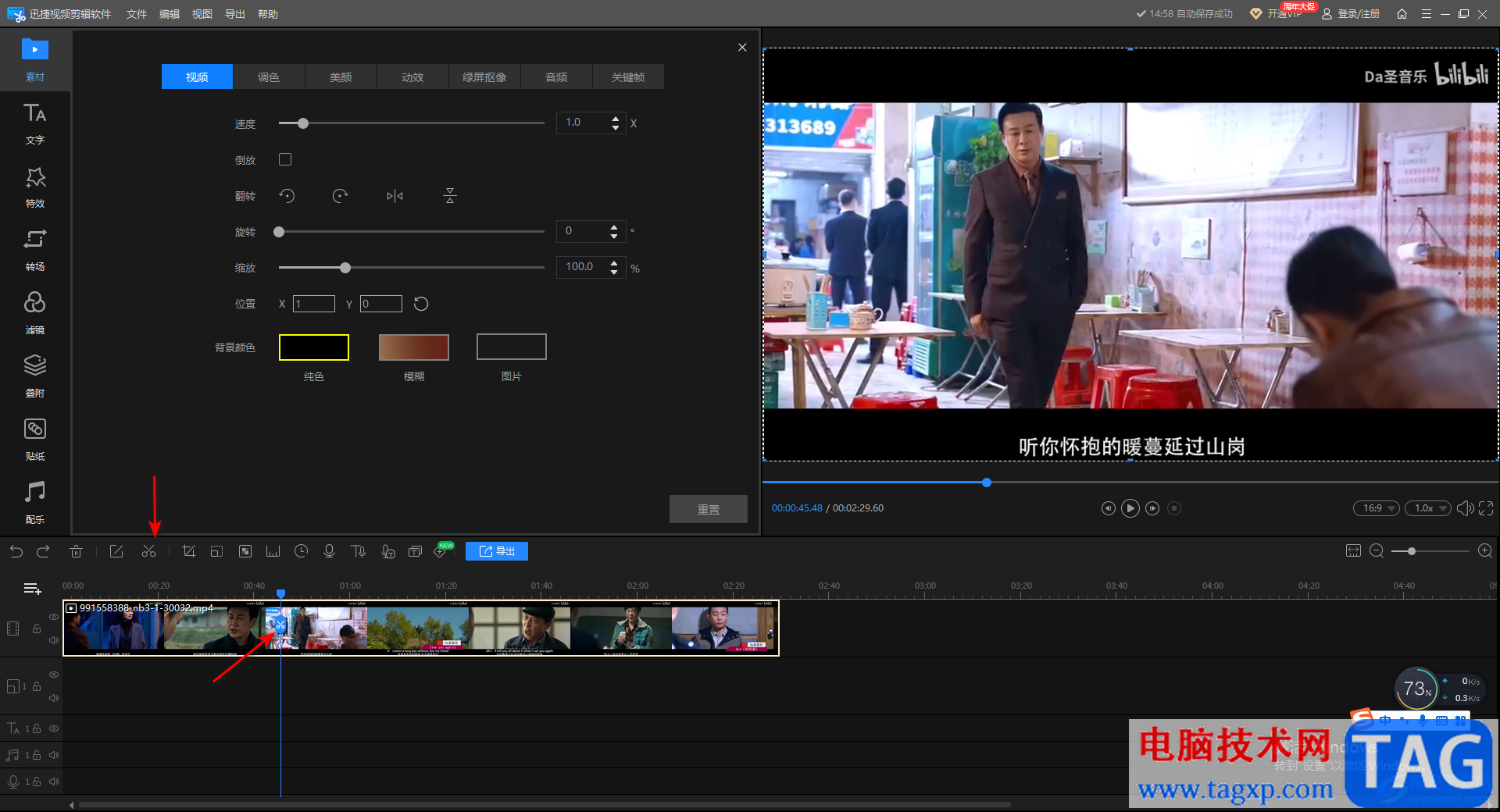Hide the main video track eye icon
The image size is (1500, 812).
54,617
